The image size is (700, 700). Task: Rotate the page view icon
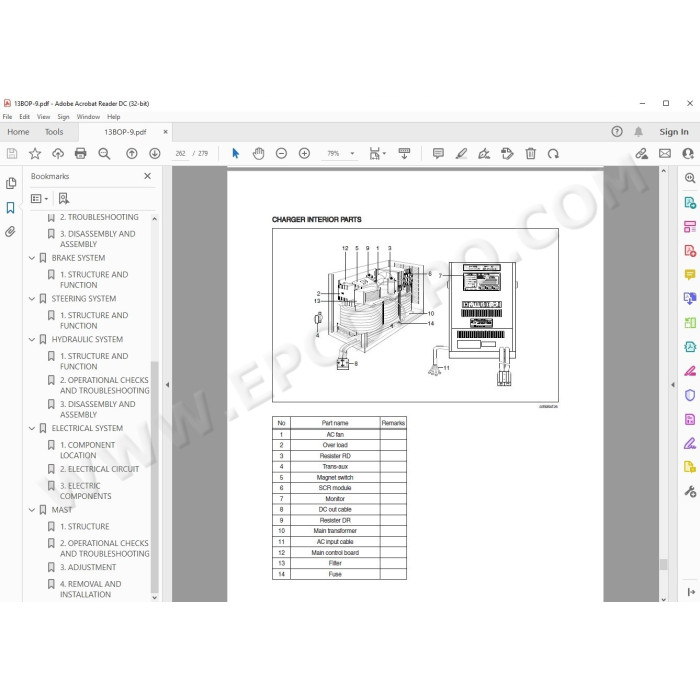[553, 154]
